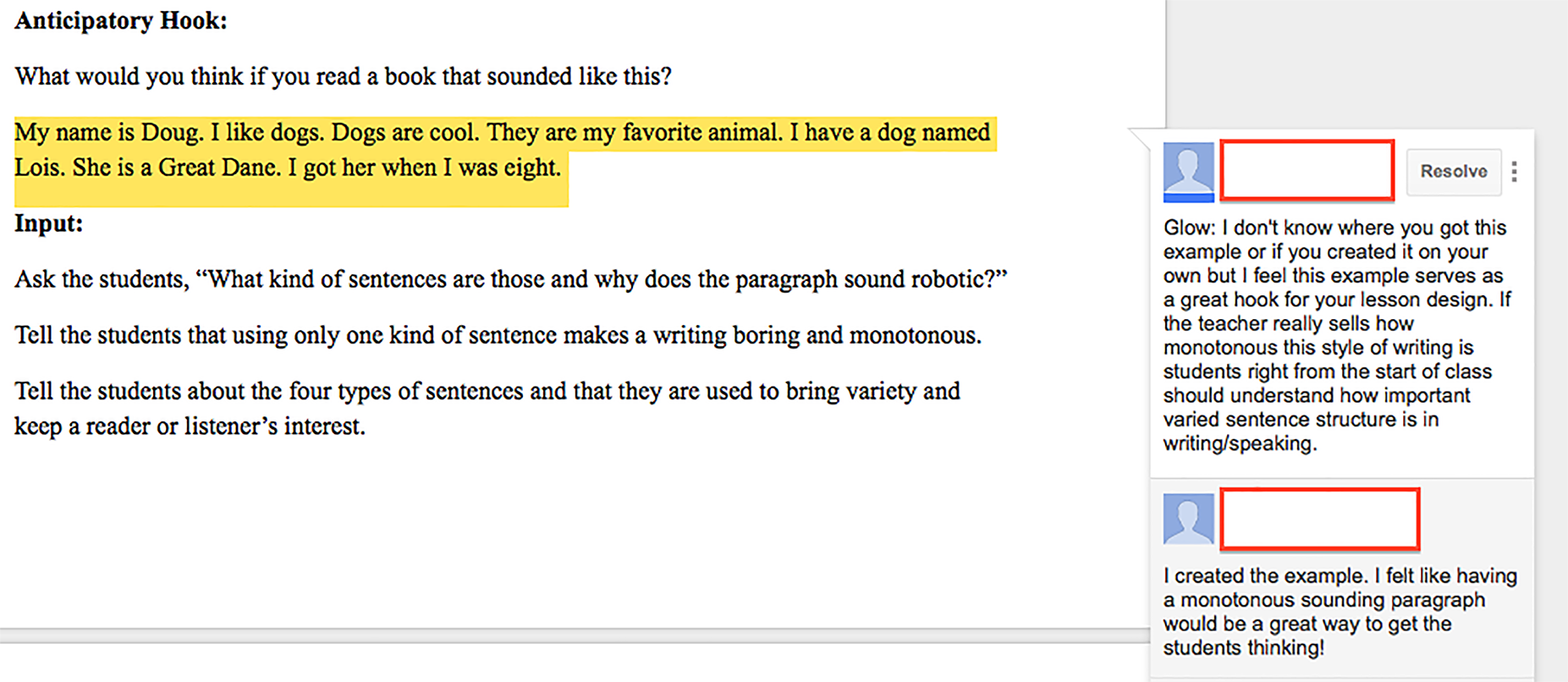Select the 'Glow:' comment text body

click(x=1334, y=335)
